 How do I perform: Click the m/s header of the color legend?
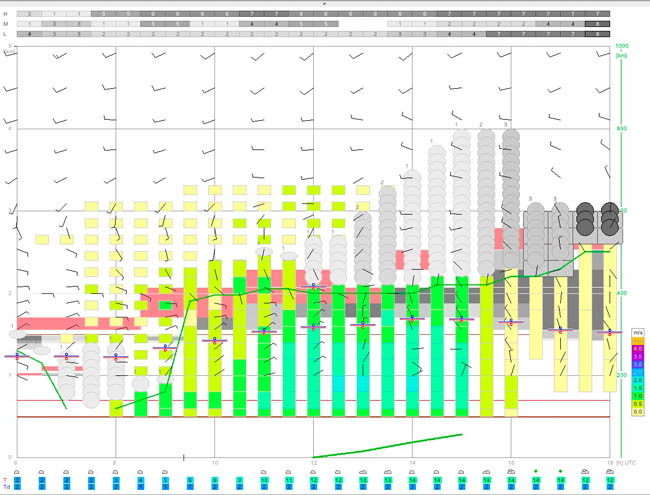click(638, 332)
